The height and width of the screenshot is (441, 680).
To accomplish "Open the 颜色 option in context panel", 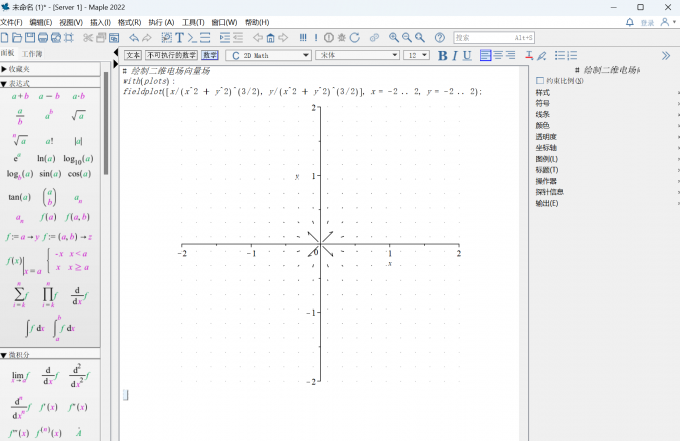I will 543,126.
